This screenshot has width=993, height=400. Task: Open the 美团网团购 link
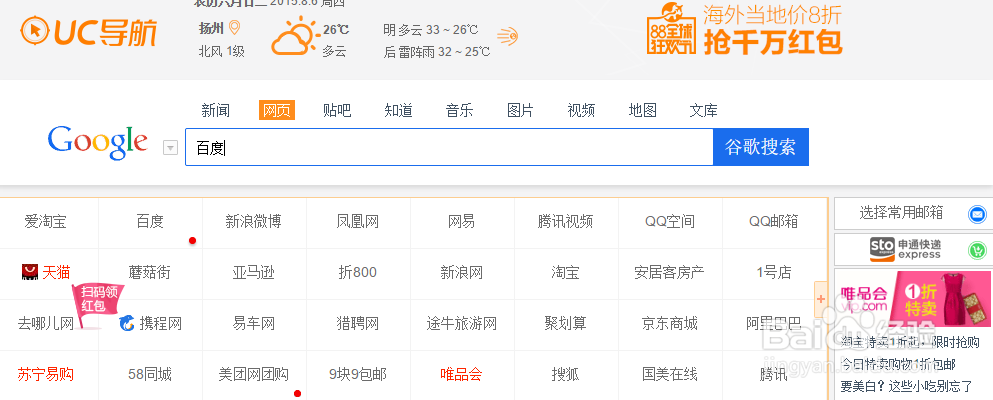point(254,375)
